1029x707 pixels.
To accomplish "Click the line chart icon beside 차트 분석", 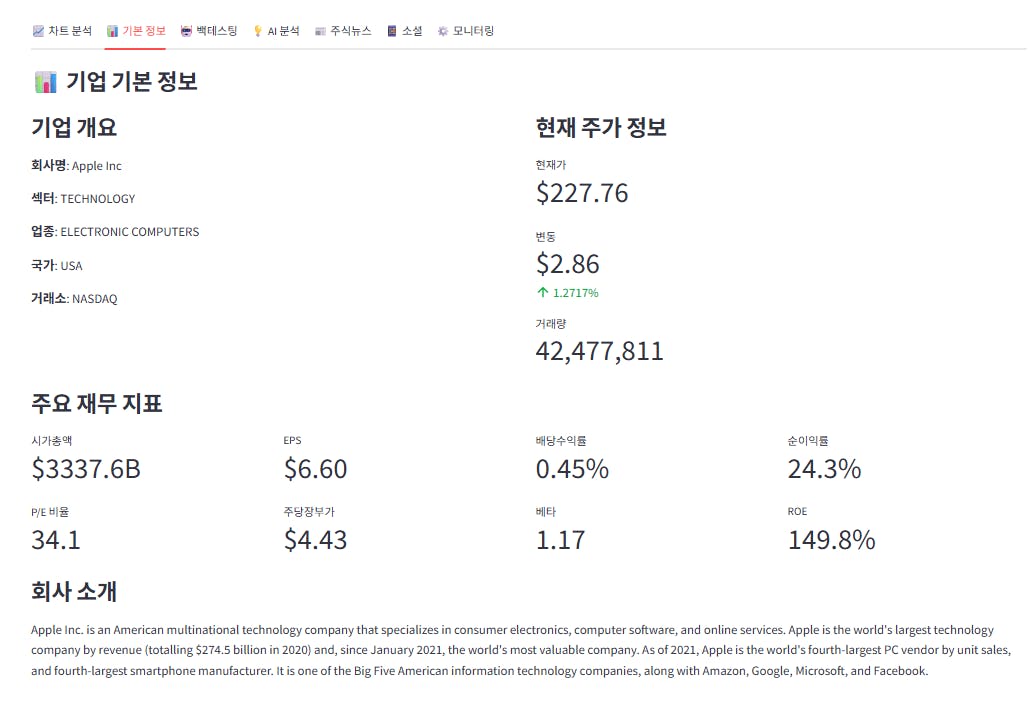I will [38, 31].
